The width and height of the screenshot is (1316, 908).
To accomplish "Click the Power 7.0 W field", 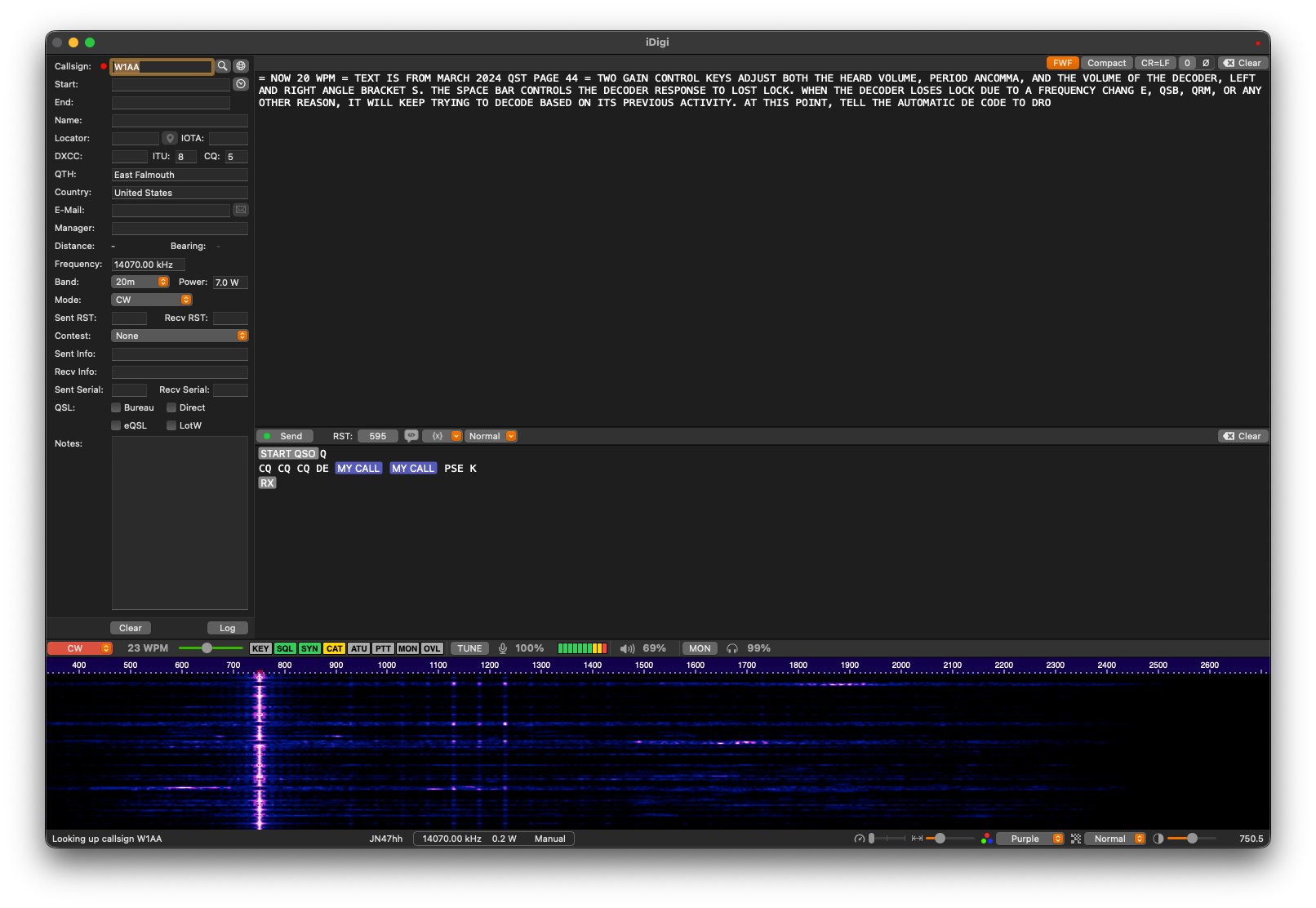I will [230, 283].
